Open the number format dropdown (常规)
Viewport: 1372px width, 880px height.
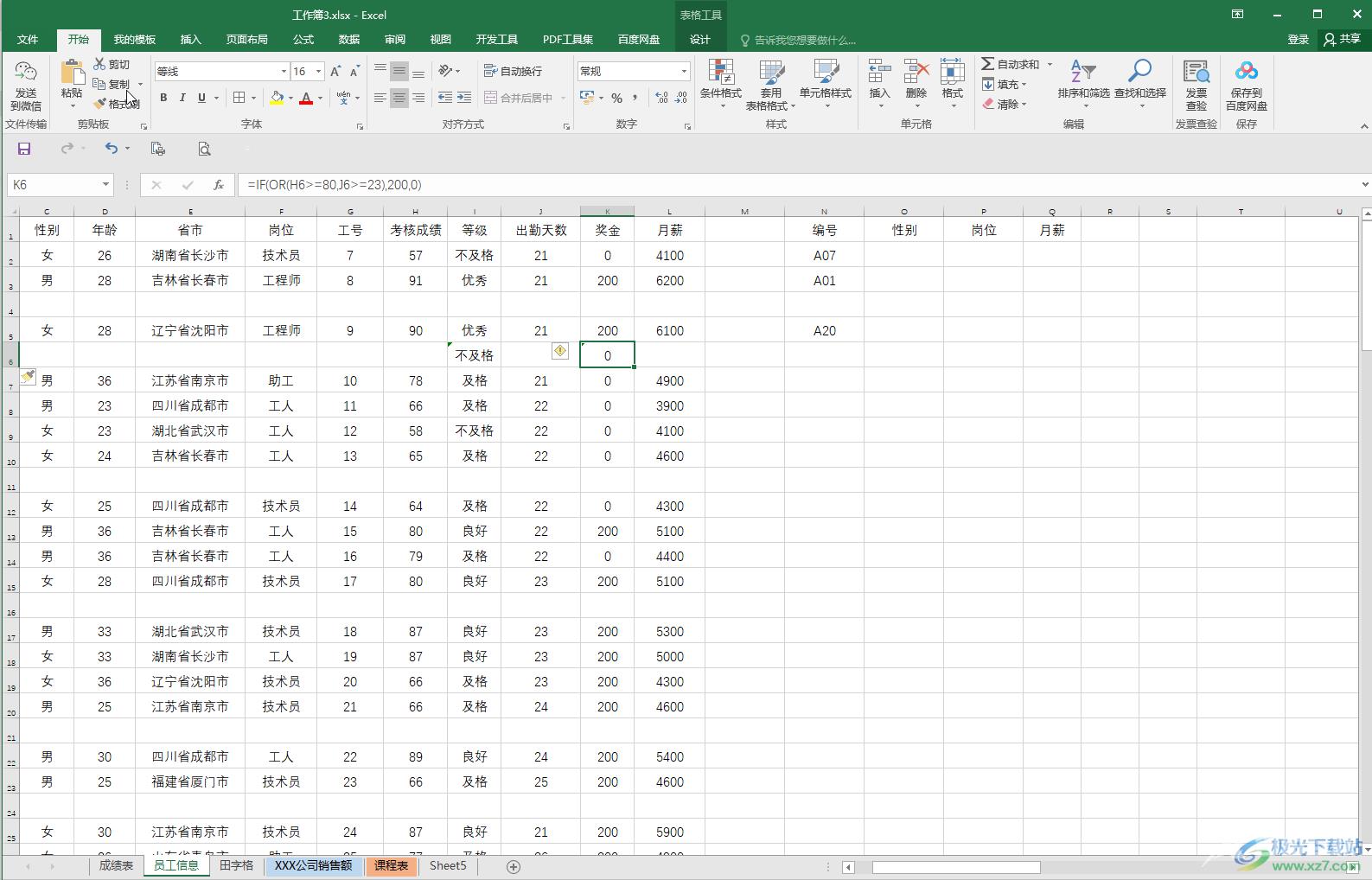(x=684, y=71)
